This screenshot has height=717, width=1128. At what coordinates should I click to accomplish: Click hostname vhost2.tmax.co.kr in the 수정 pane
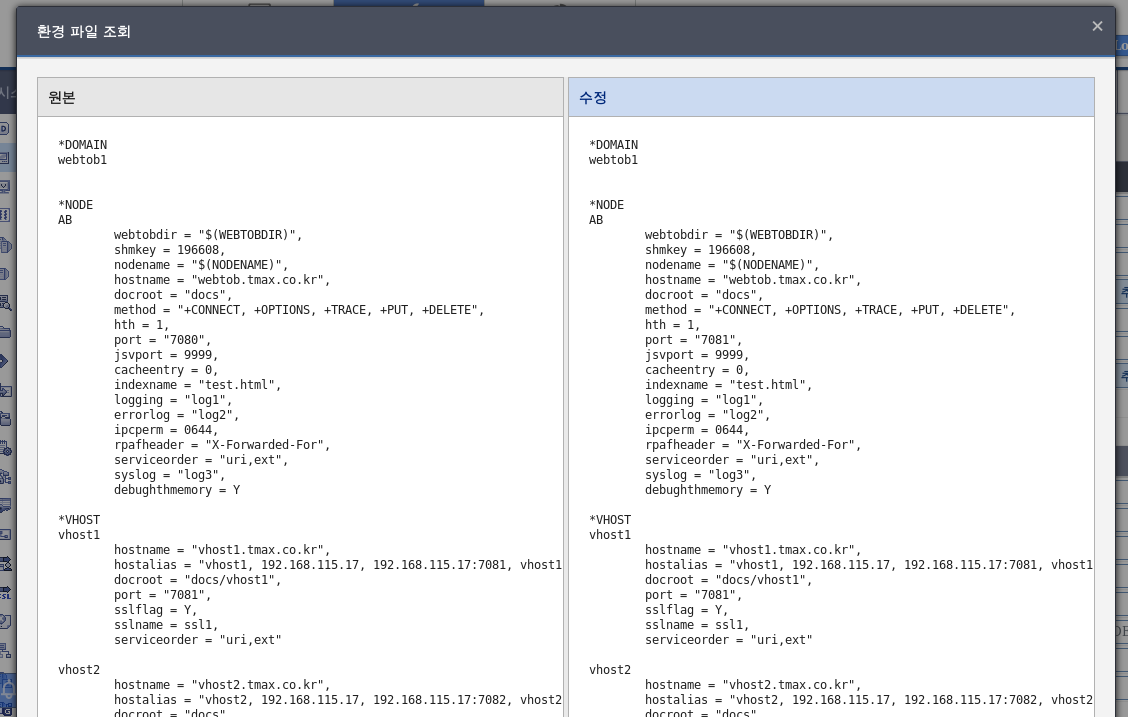click(x=752, y=685)
